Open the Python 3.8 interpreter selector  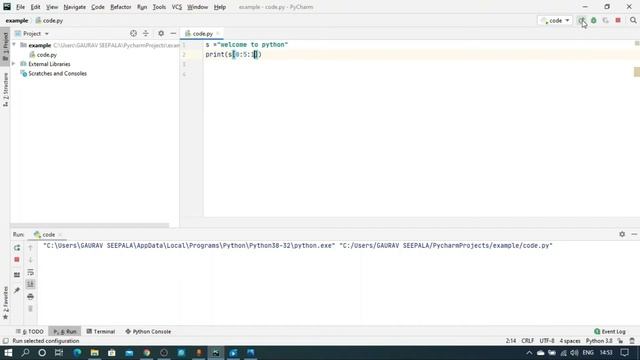[599, 341]
